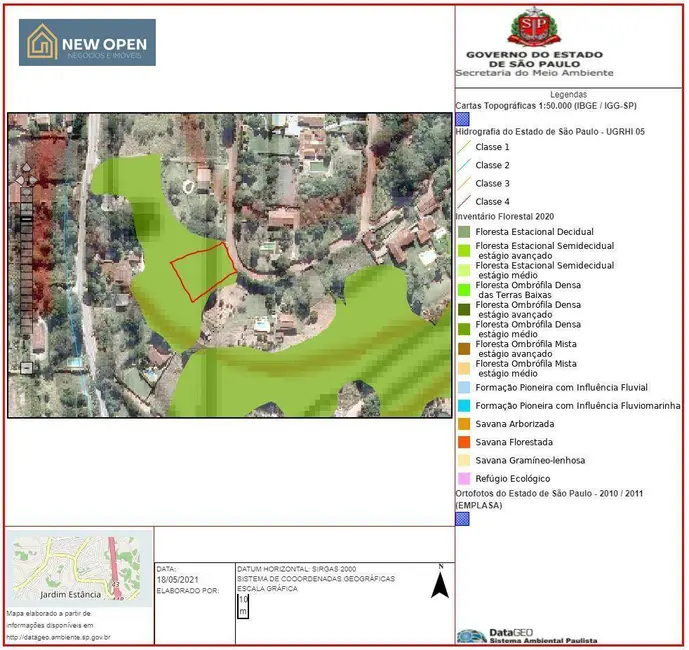Screen dimensions: 689x650
Task: Click the Cartas Topográficas blue checkered icon
Action: coord(462,120)
